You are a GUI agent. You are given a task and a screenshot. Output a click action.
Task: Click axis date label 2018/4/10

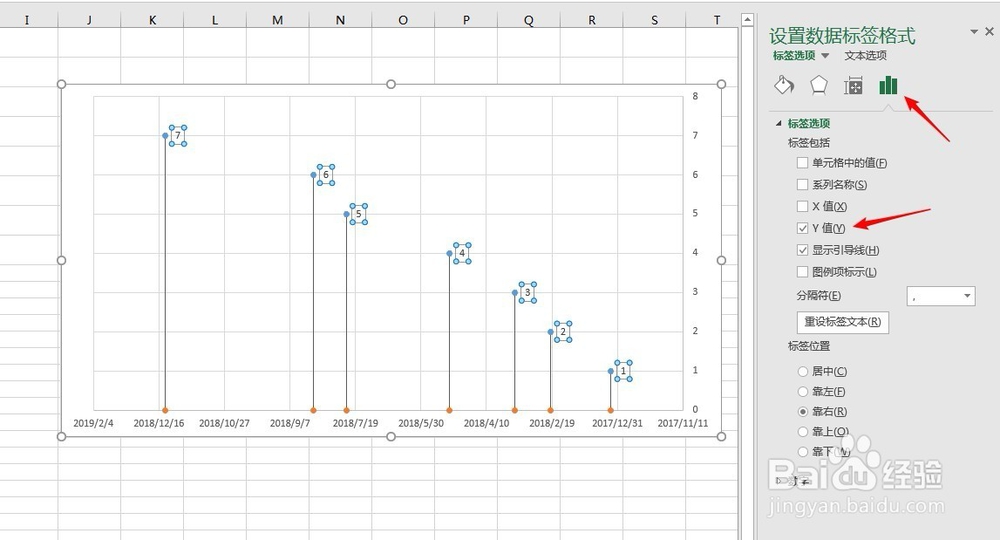tap(486, 423)
